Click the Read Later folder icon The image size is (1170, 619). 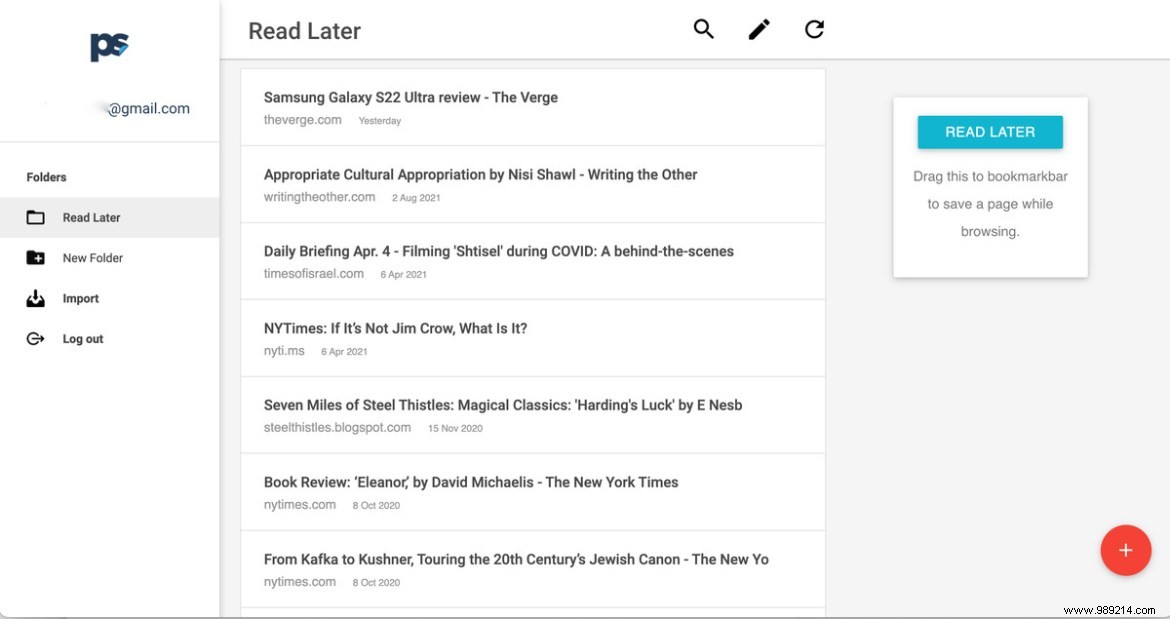[x=33, y=216]
